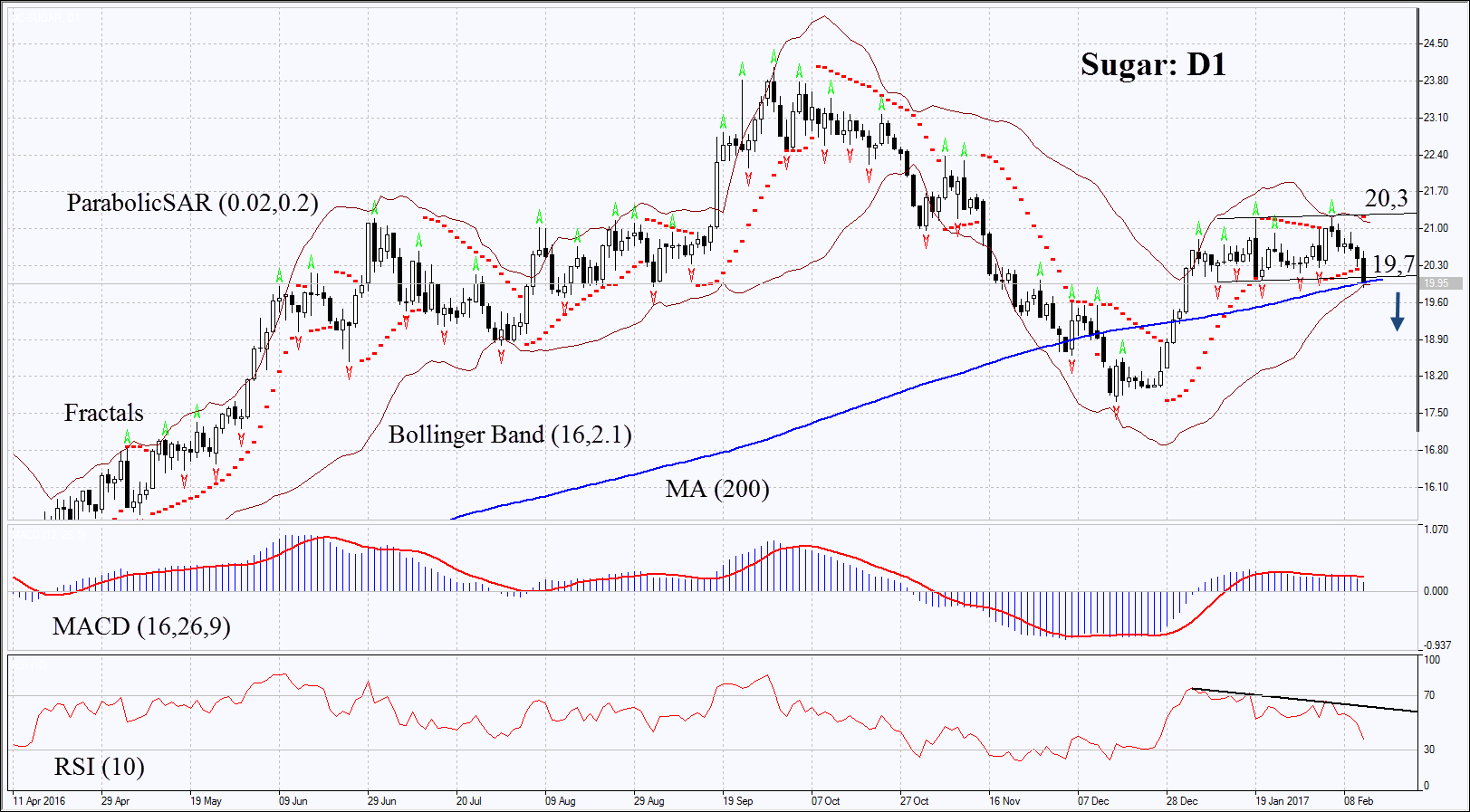This screenshot has width=1470, height=812.
Task: Select the '07 Dec' date label
Action: click(x=1093, y=801)
